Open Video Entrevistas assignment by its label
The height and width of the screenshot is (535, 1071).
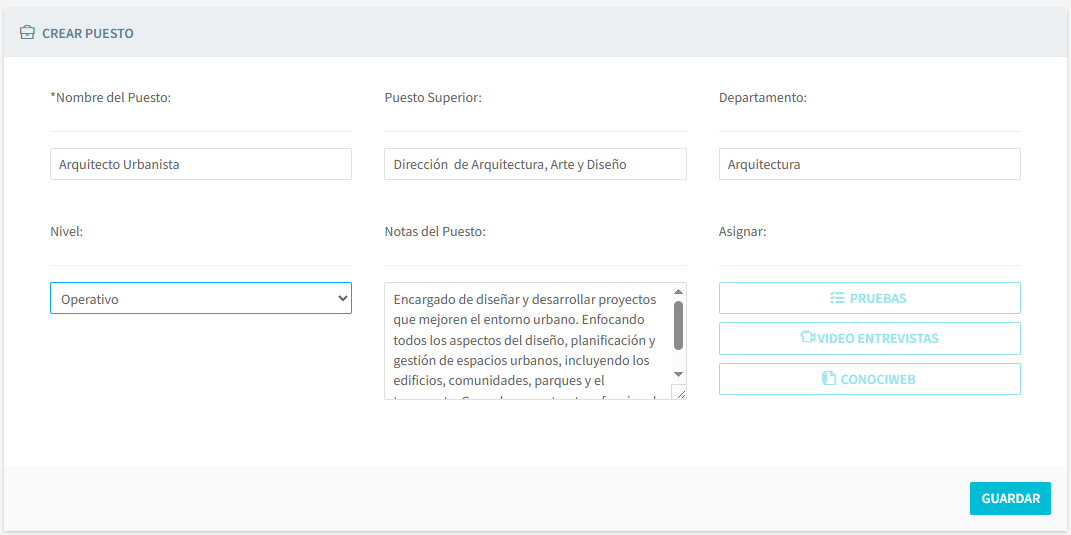point(878,338)
